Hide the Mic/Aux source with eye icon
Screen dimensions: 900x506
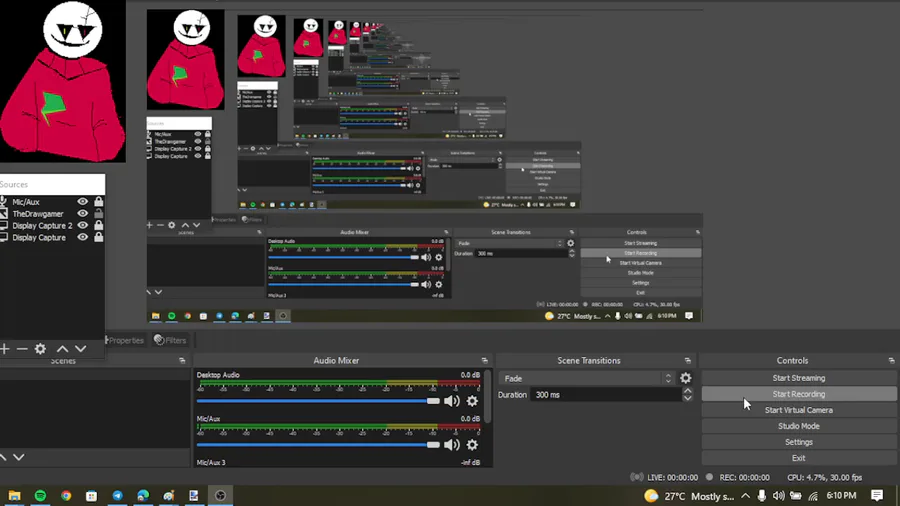click(83, 201)
